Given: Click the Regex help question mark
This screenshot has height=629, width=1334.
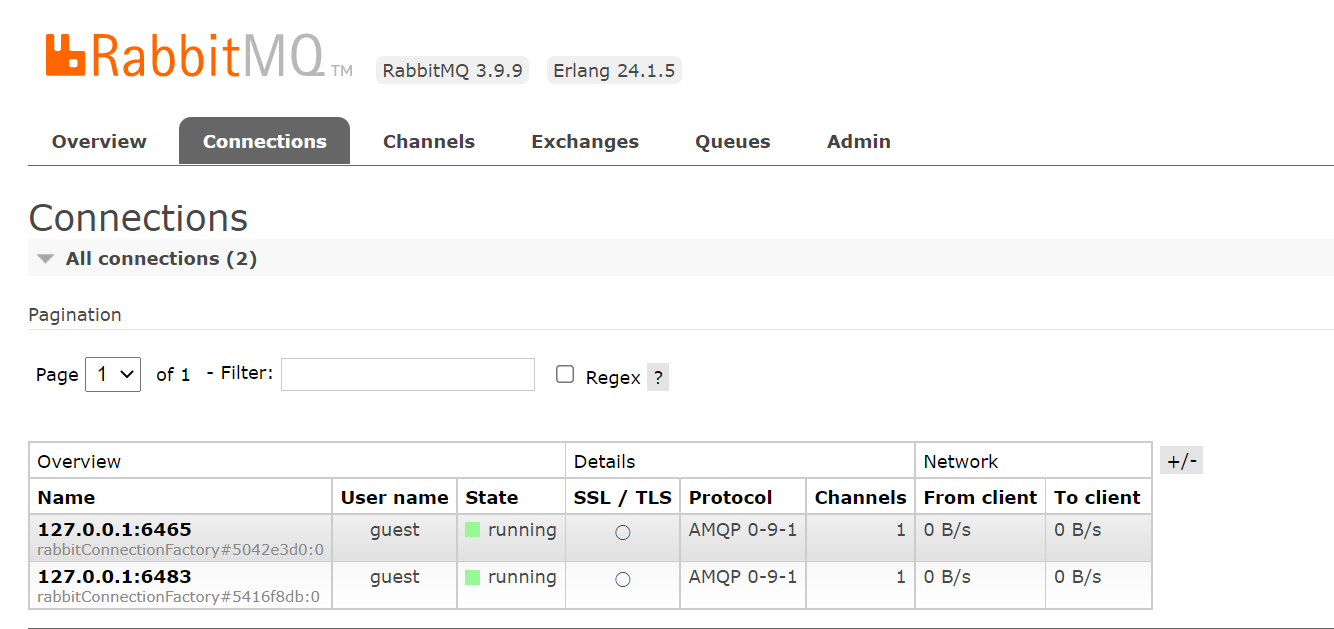Looking at the screenshot, I should click(x=657, y=377).
